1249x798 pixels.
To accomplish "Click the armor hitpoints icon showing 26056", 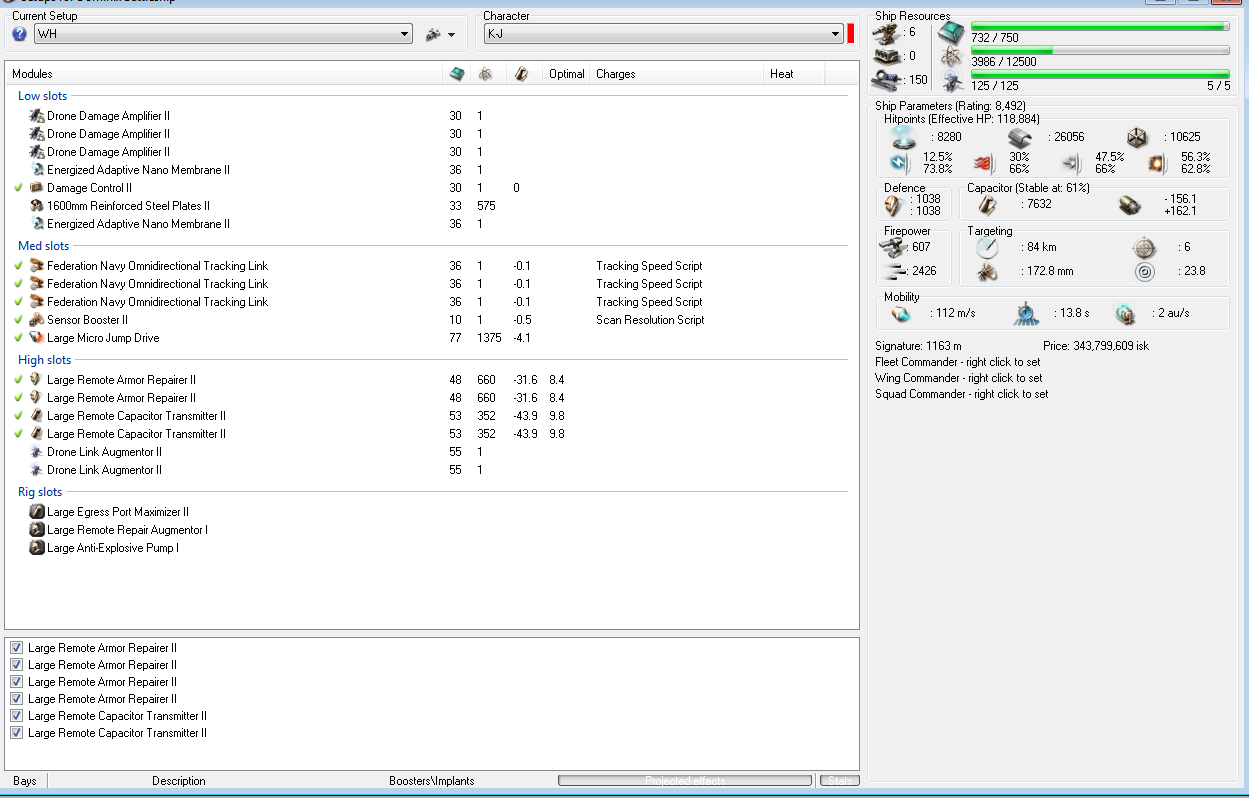I will pos(1021,137).
